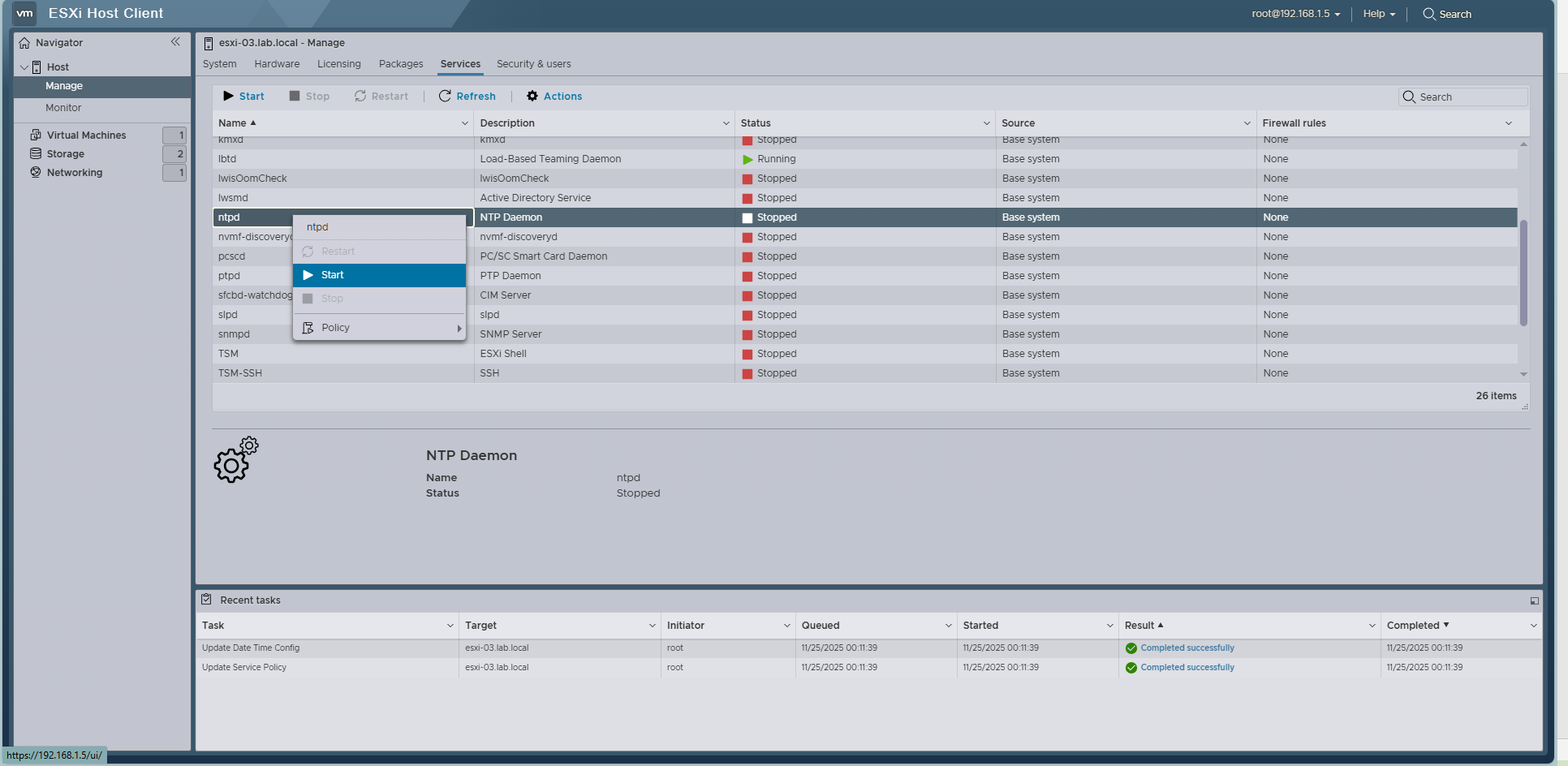1568x766 pixels.
Task: Click the services table Search field
Action: point(1470,97)
